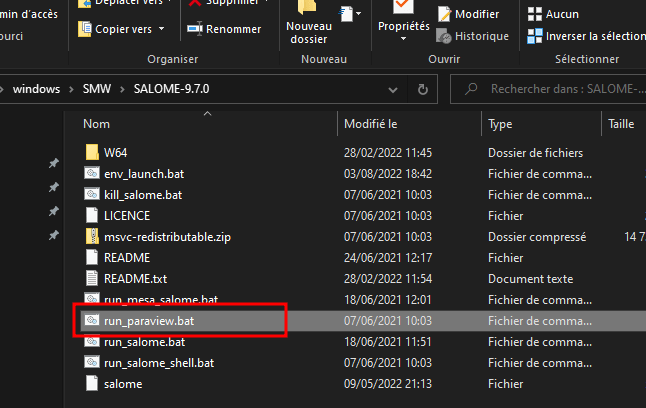
Task: Click the W64 folder icon
Action: [x=92, y=152]
